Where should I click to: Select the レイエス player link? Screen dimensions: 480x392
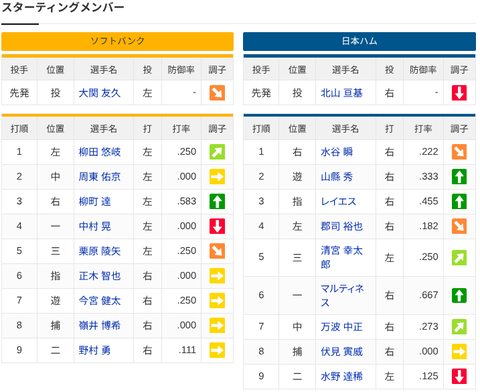click(338, 202)
